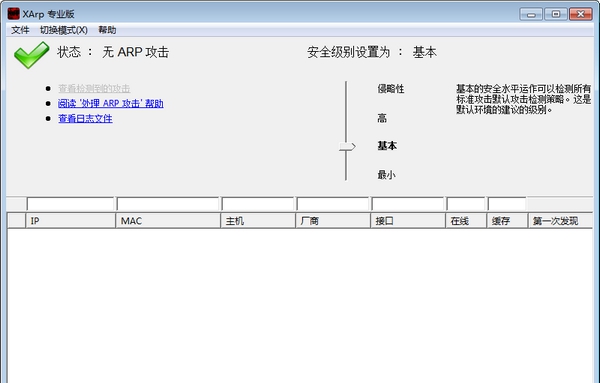600x383 pixels.
Task: Click the filter field above MAC column
Action: pos(168,204)
